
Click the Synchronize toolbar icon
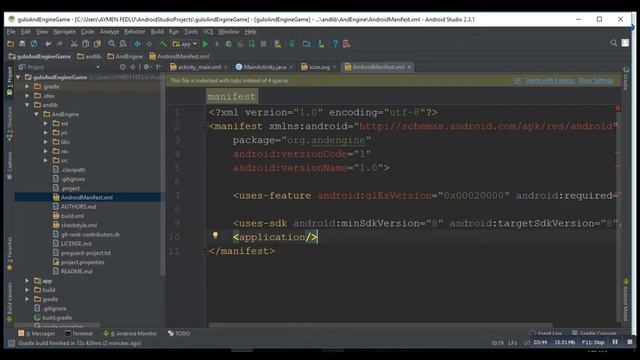pyautogui.click(x=34, y=44)
